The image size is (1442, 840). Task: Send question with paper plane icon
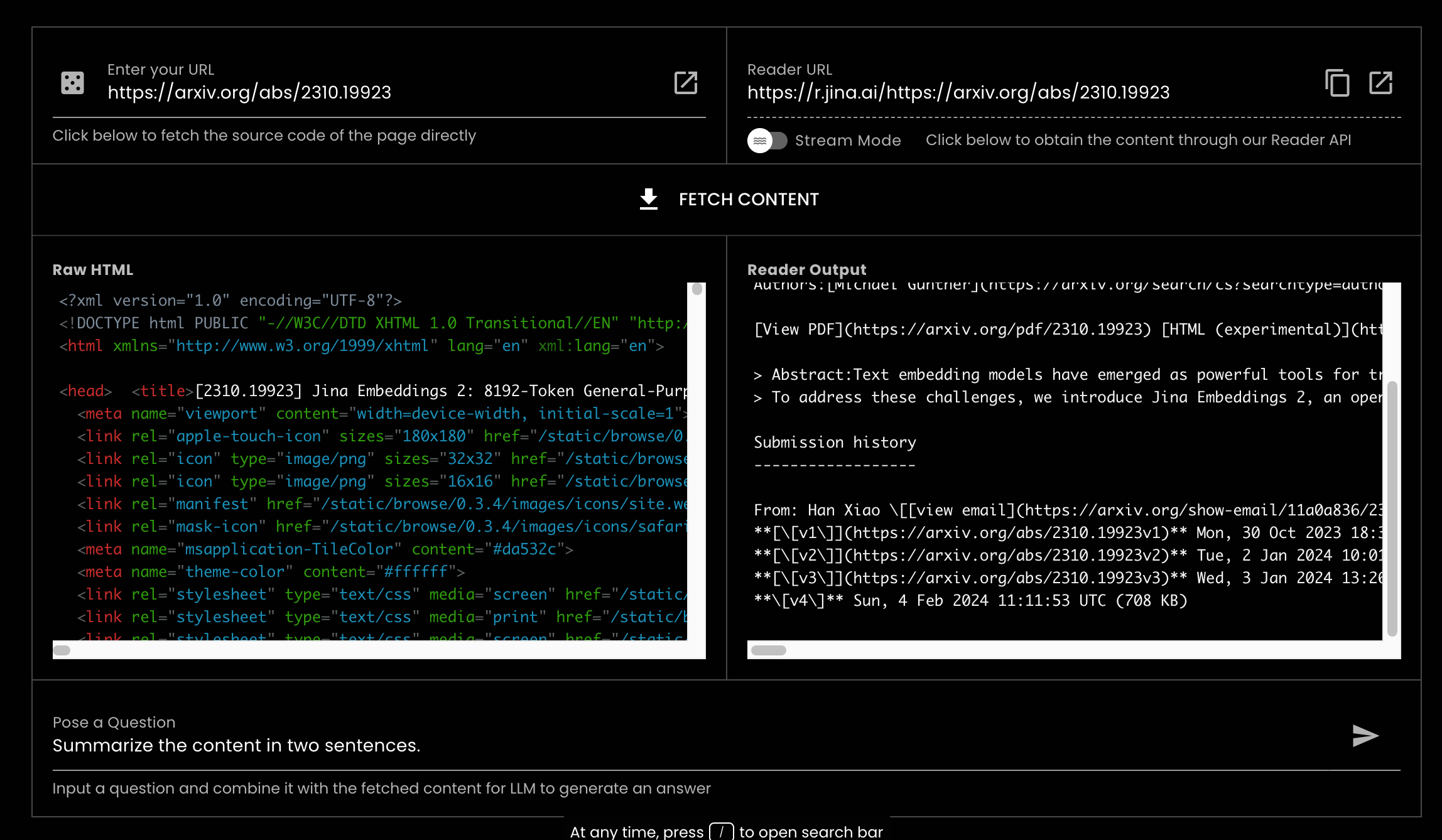[1365, 736]
